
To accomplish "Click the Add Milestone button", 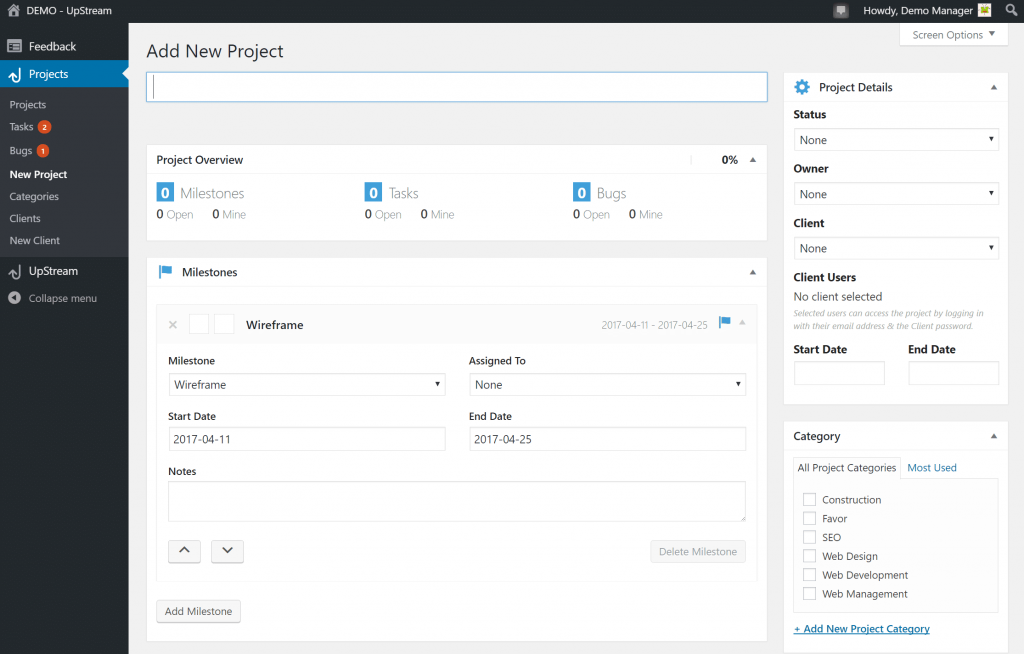I will (198, 610).
